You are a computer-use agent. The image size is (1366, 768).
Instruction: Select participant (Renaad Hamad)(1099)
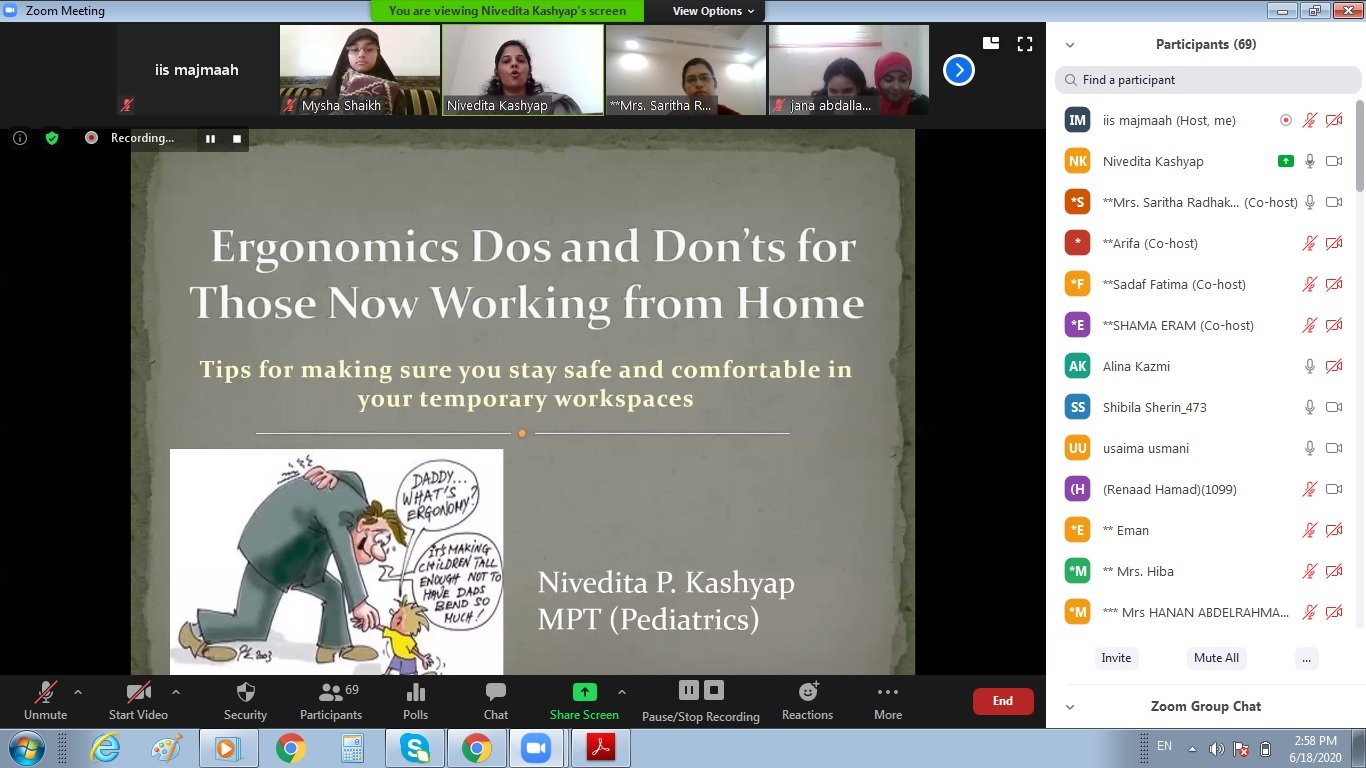[x=1204, y=489]
